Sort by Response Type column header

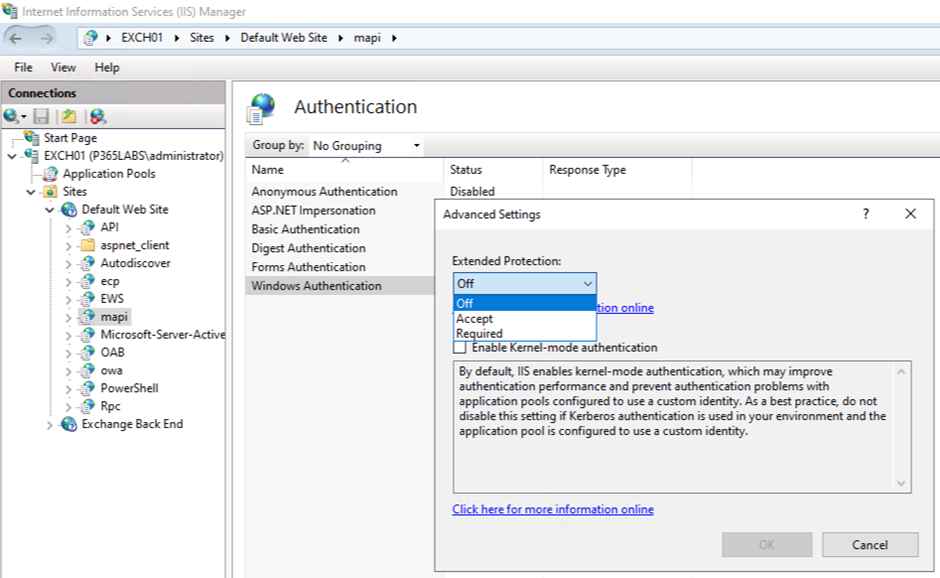(617, 170)
